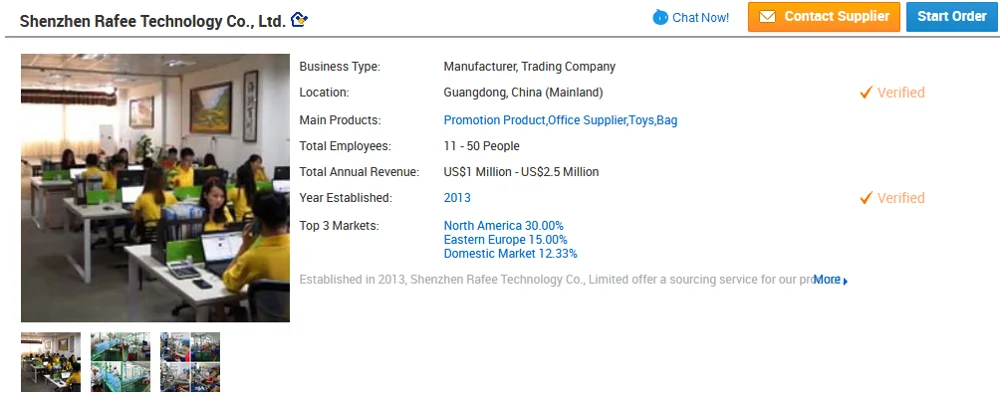Select Eastern Europe 15.00% market link
The height and width of the screenshot is (397, 1000).
coord(505,240)
